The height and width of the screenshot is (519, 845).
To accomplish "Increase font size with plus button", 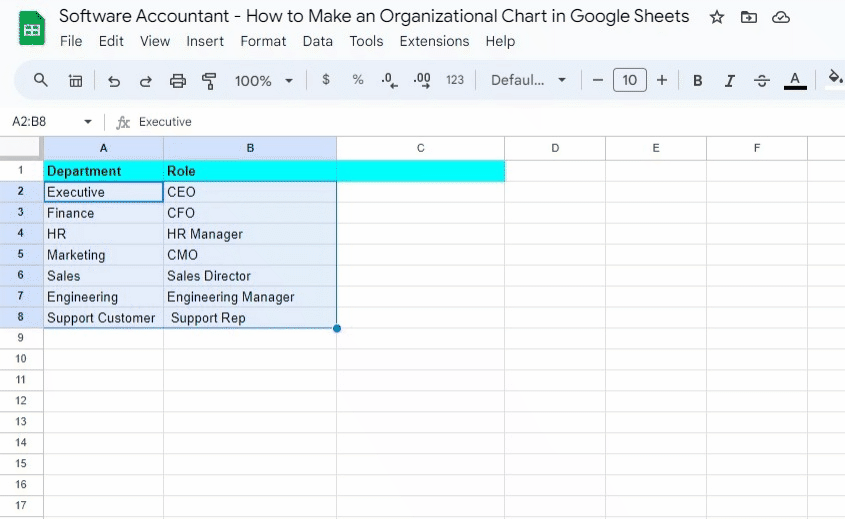I will pos(662,80).
